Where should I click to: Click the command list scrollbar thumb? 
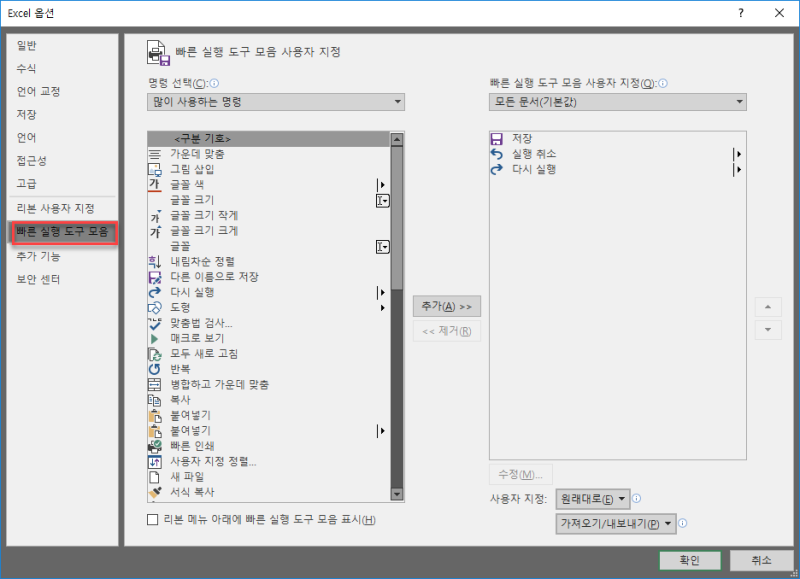tap(397, 219)
